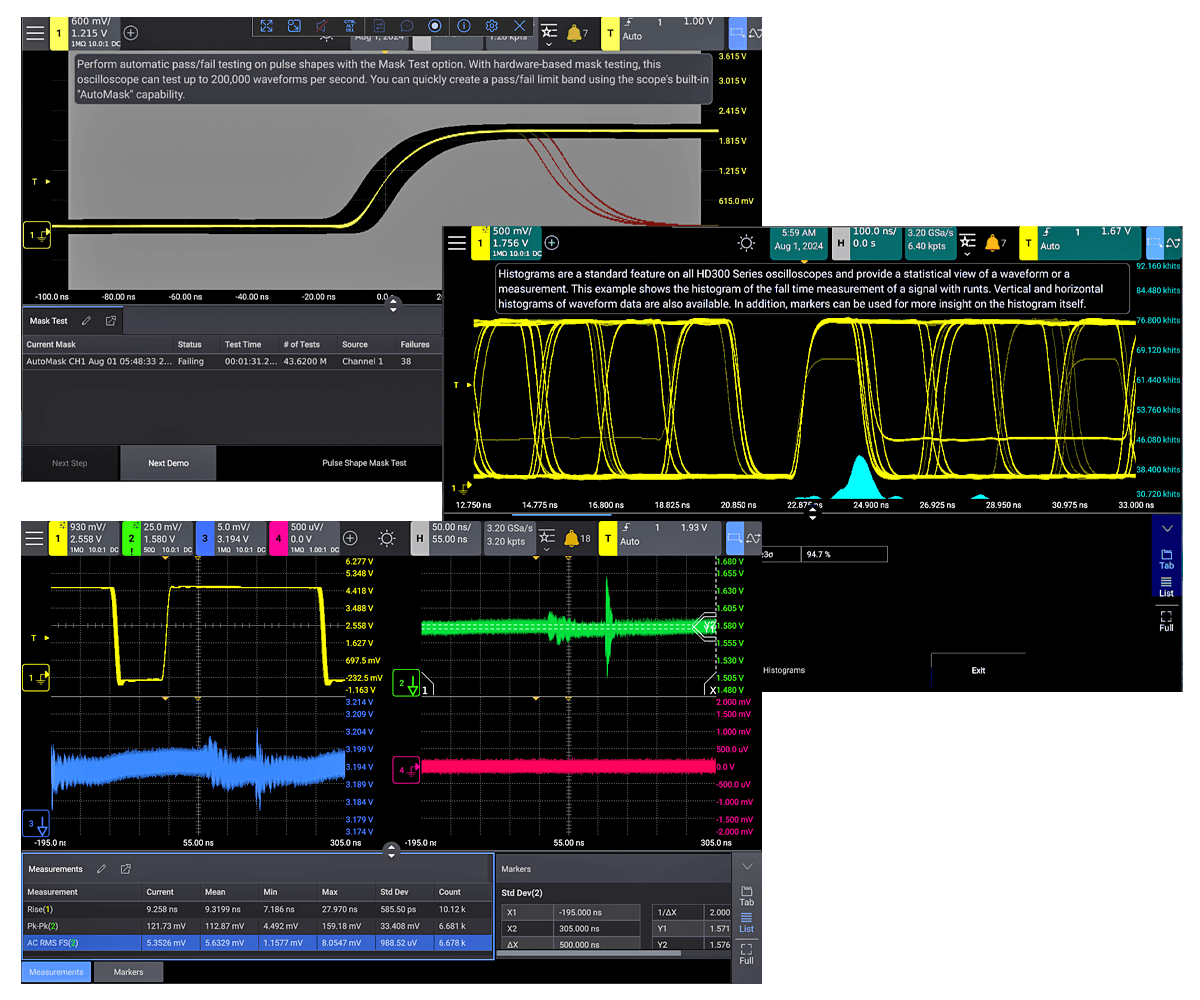Add a channel with plus icon beside channel 4
1200x1000 pixels.
pos(350,538)
